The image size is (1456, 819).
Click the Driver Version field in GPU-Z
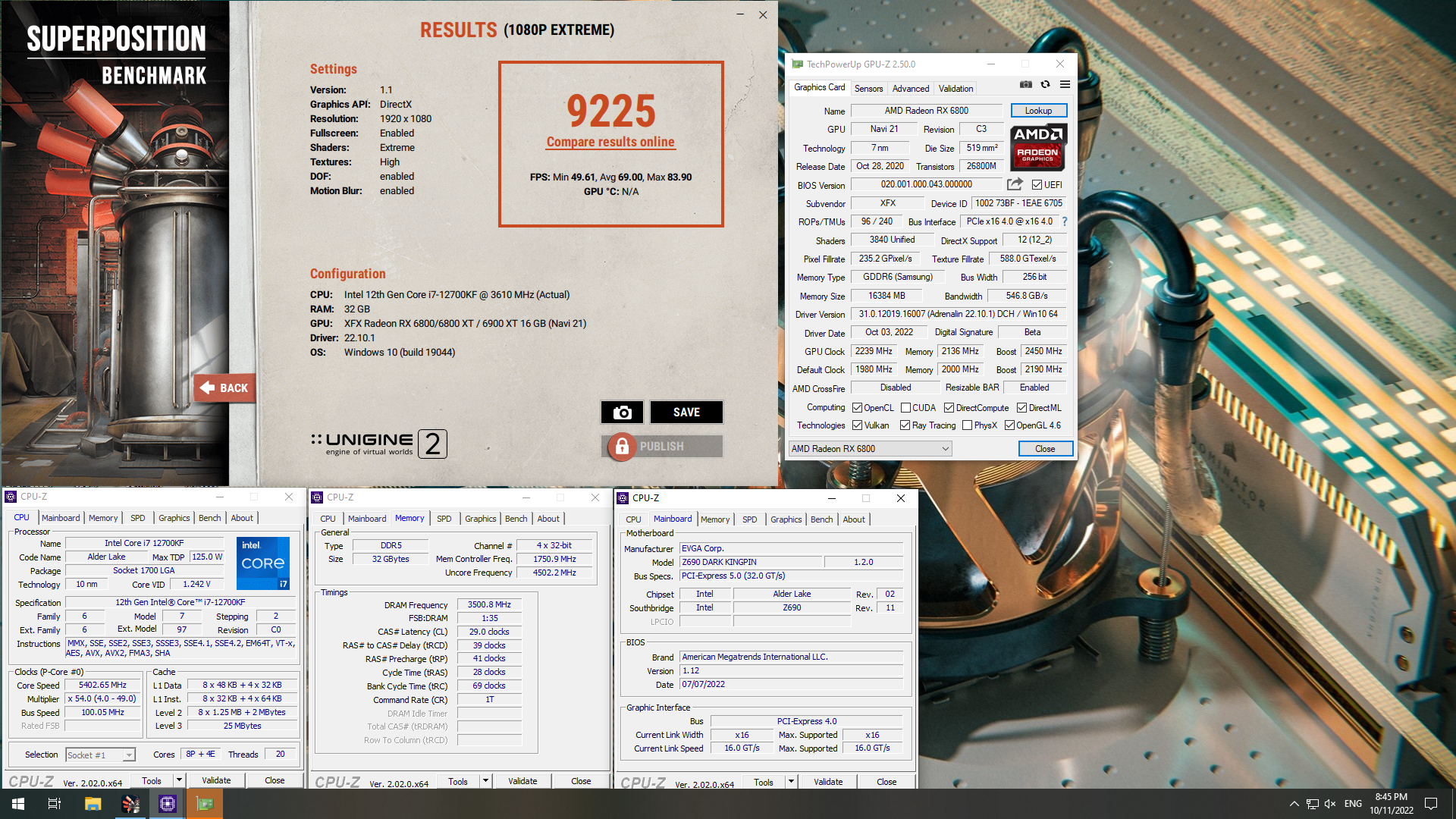click(959, 314)
